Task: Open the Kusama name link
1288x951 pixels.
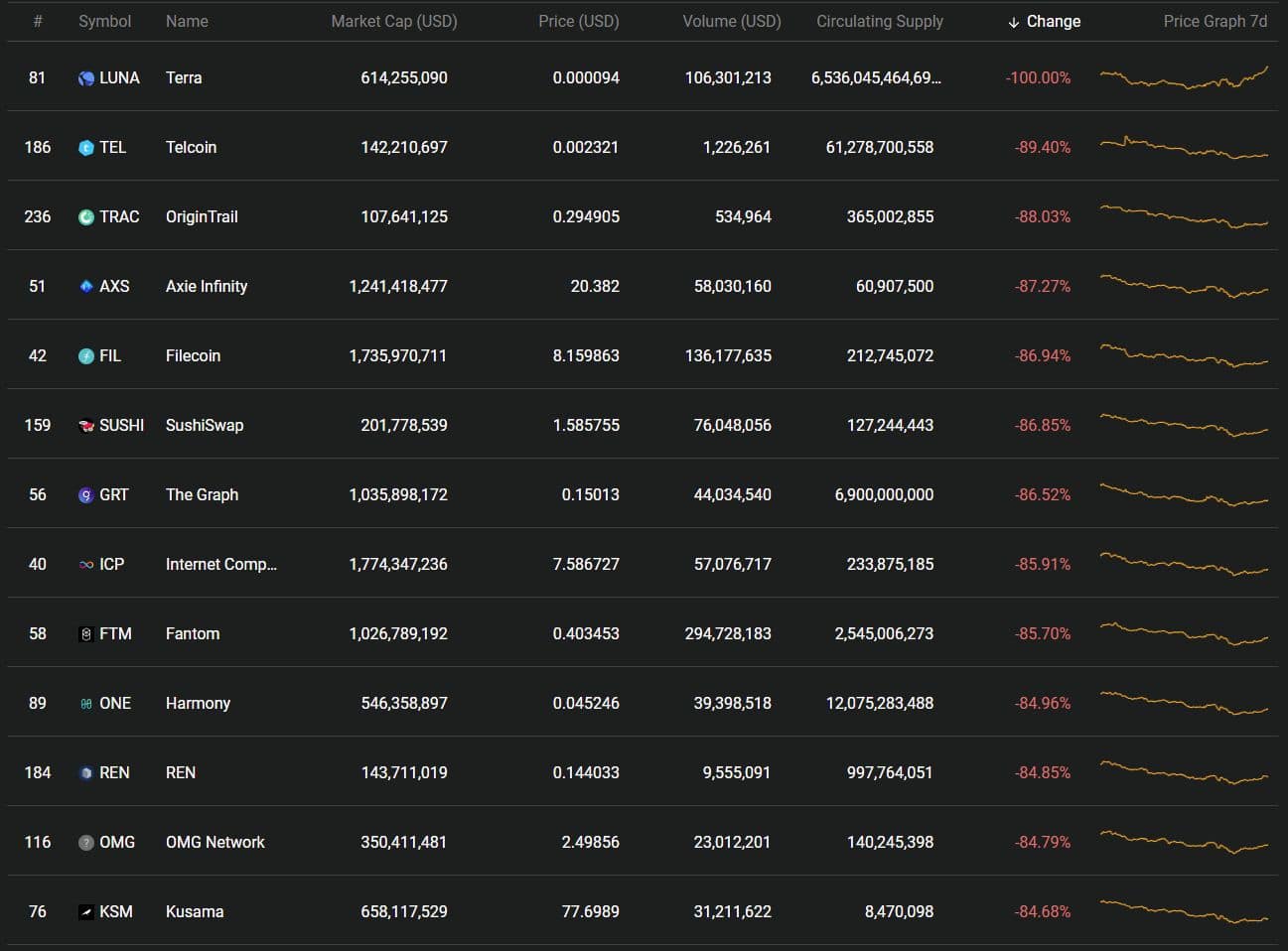Action: pos(195,911)
